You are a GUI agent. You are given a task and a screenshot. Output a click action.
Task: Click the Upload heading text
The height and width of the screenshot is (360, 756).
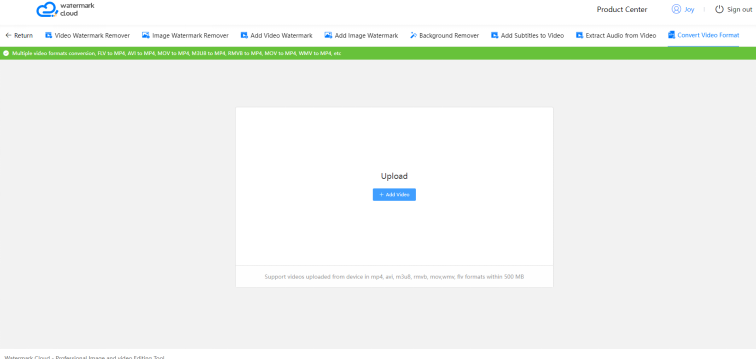point(394,176)
